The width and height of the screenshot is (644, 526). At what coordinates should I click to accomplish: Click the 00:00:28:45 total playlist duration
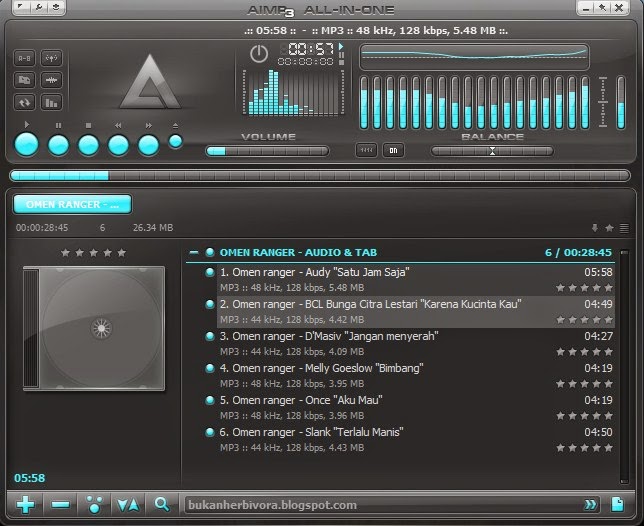coord(42,227)
